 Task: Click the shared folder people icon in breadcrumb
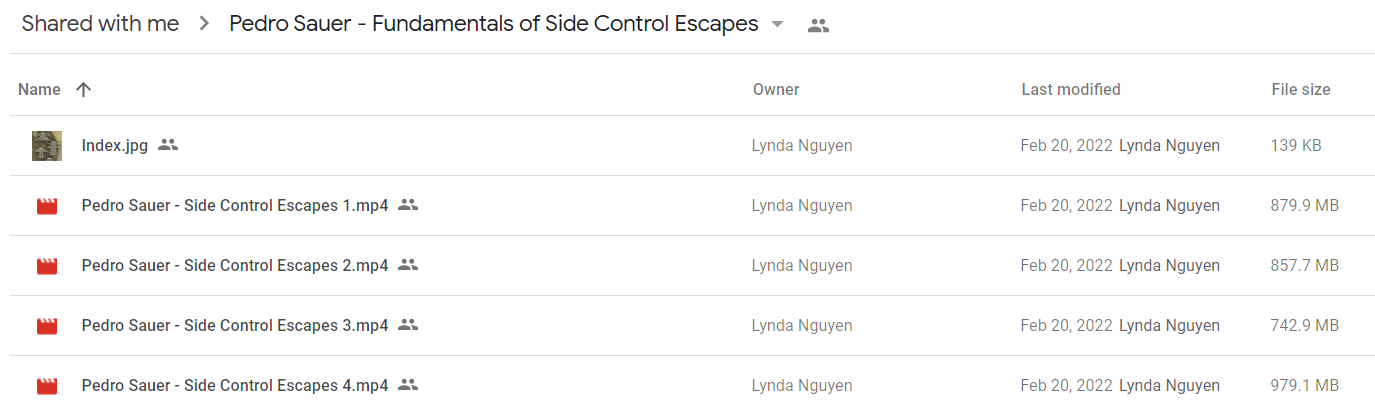(x=818, y=26)
